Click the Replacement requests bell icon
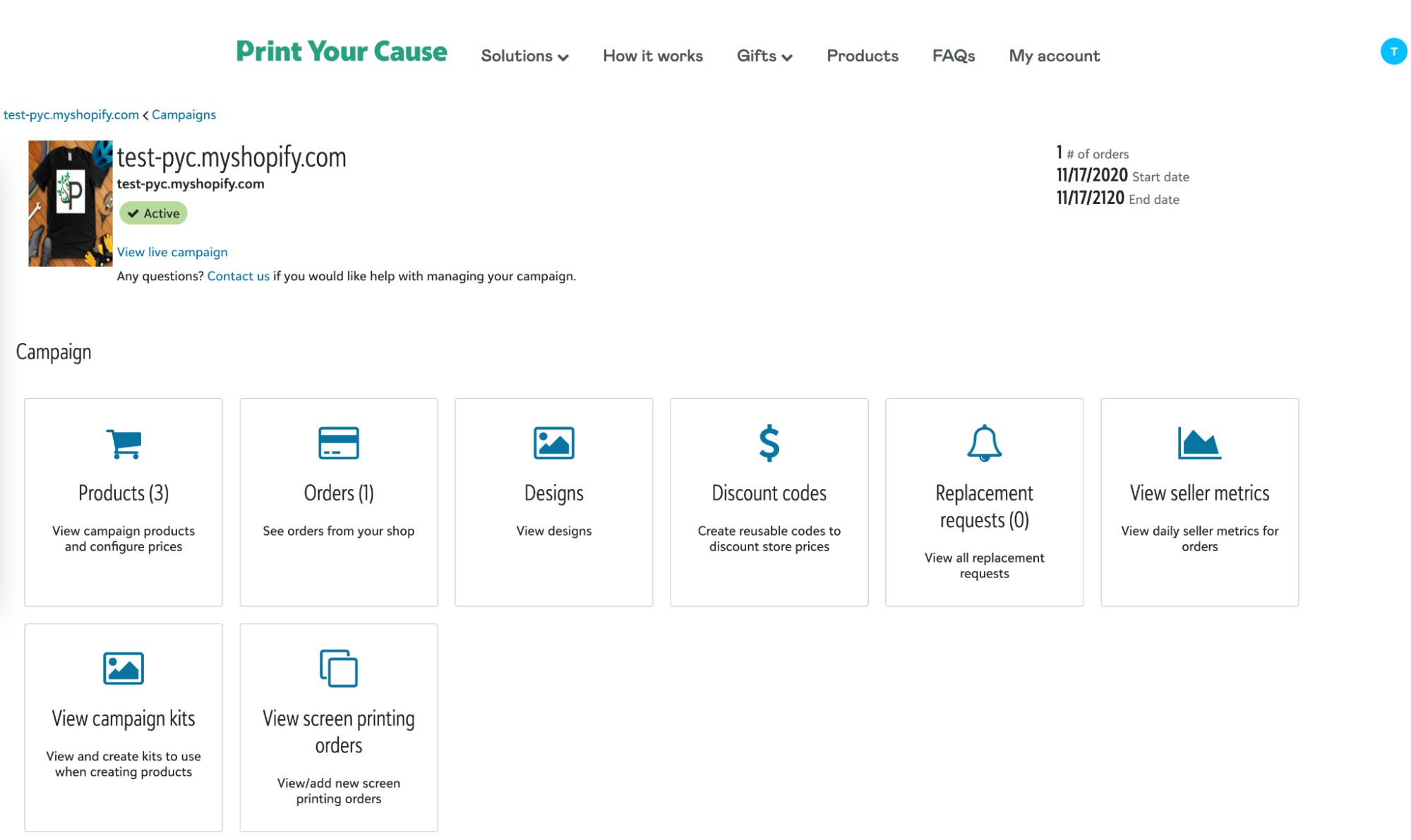The image size is (1411, 840). pyautogui.click(x=984, y=443)
